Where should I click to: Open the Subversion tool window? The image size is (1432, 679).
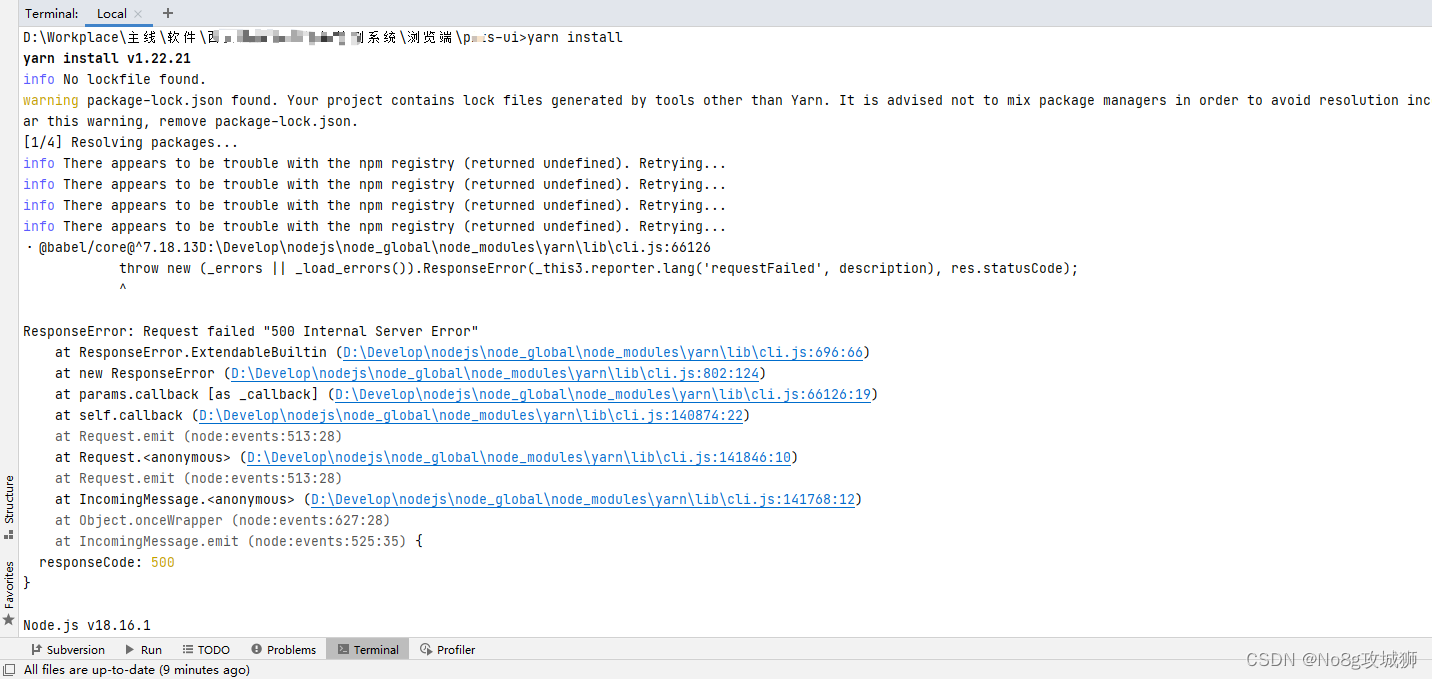[68, 649]
